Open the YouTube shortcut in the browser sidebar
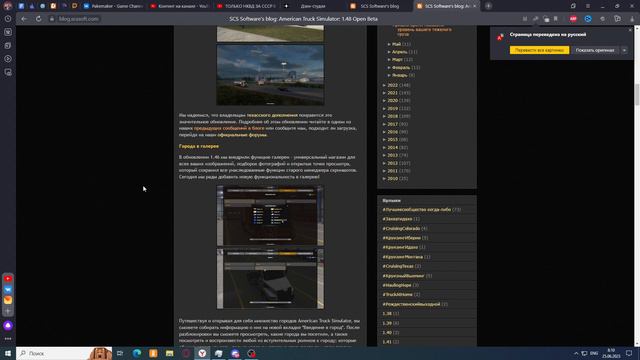Screen dimensions: 640x360 pos(8,278)
